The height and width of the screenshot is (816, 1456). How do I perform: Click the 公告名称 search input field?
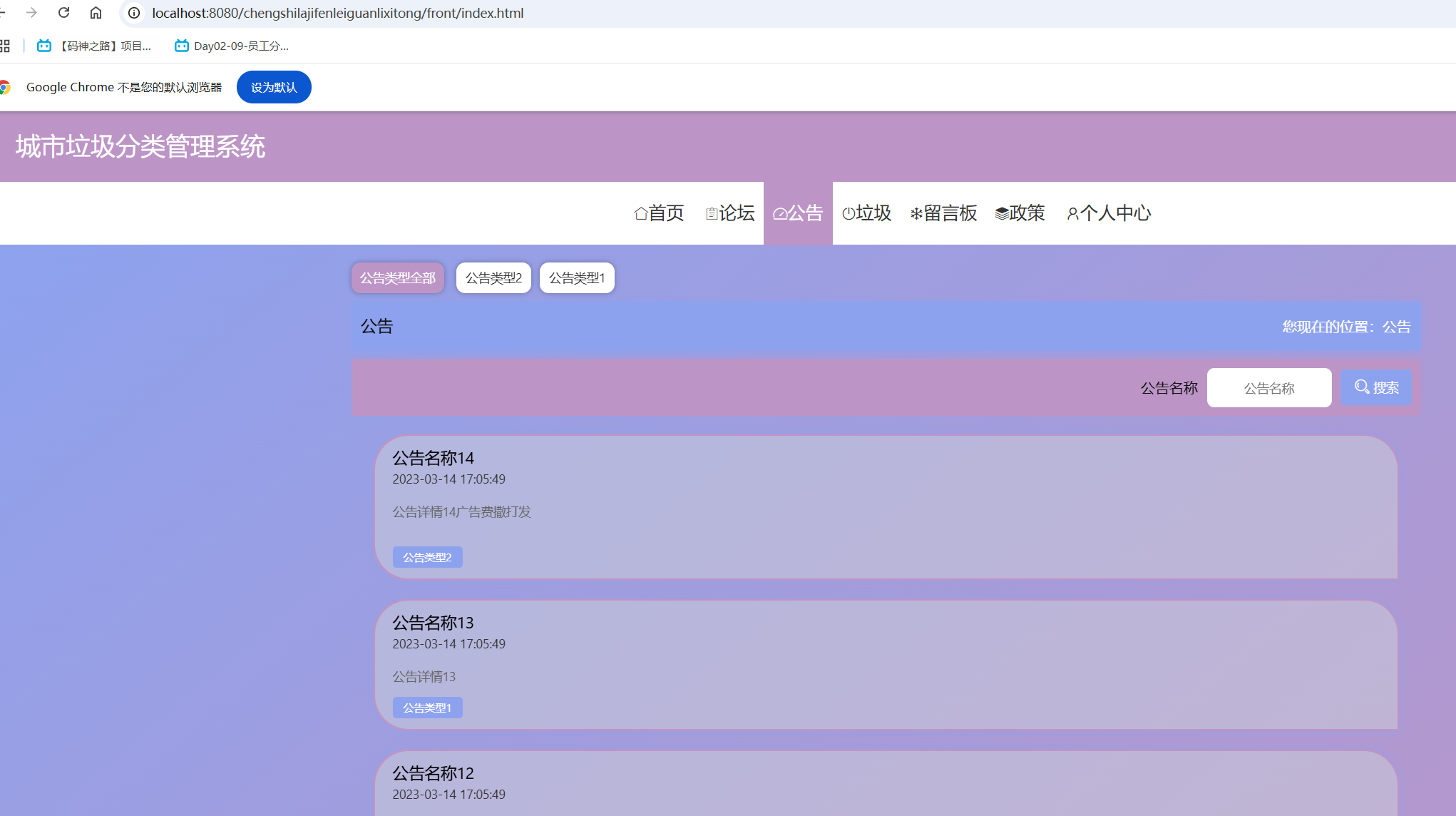click(x=1268, y=388)
